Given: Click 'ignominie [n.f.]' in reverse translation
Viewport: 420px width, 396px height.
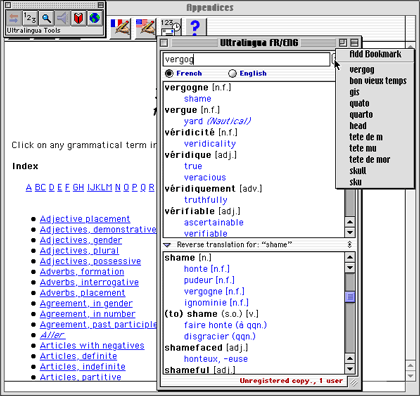Looking at the screenshot, I should tap(216, 303).
